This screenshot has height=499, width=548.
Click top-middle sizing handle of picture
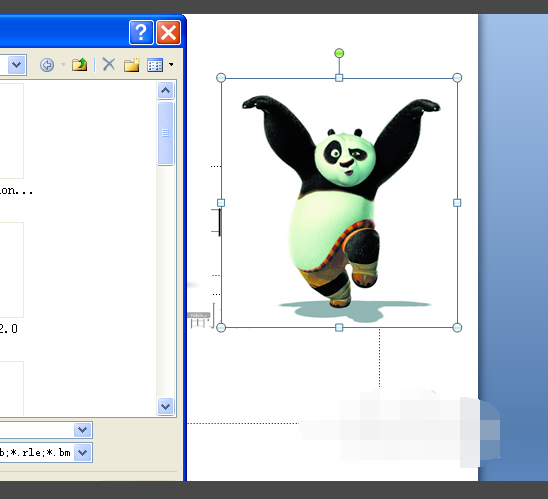(x=339, y=78)
